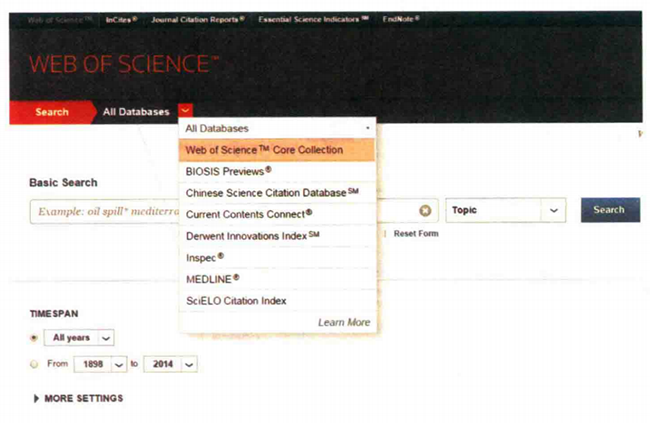
Task: Select the All years radio button
Action: (34, 338)
